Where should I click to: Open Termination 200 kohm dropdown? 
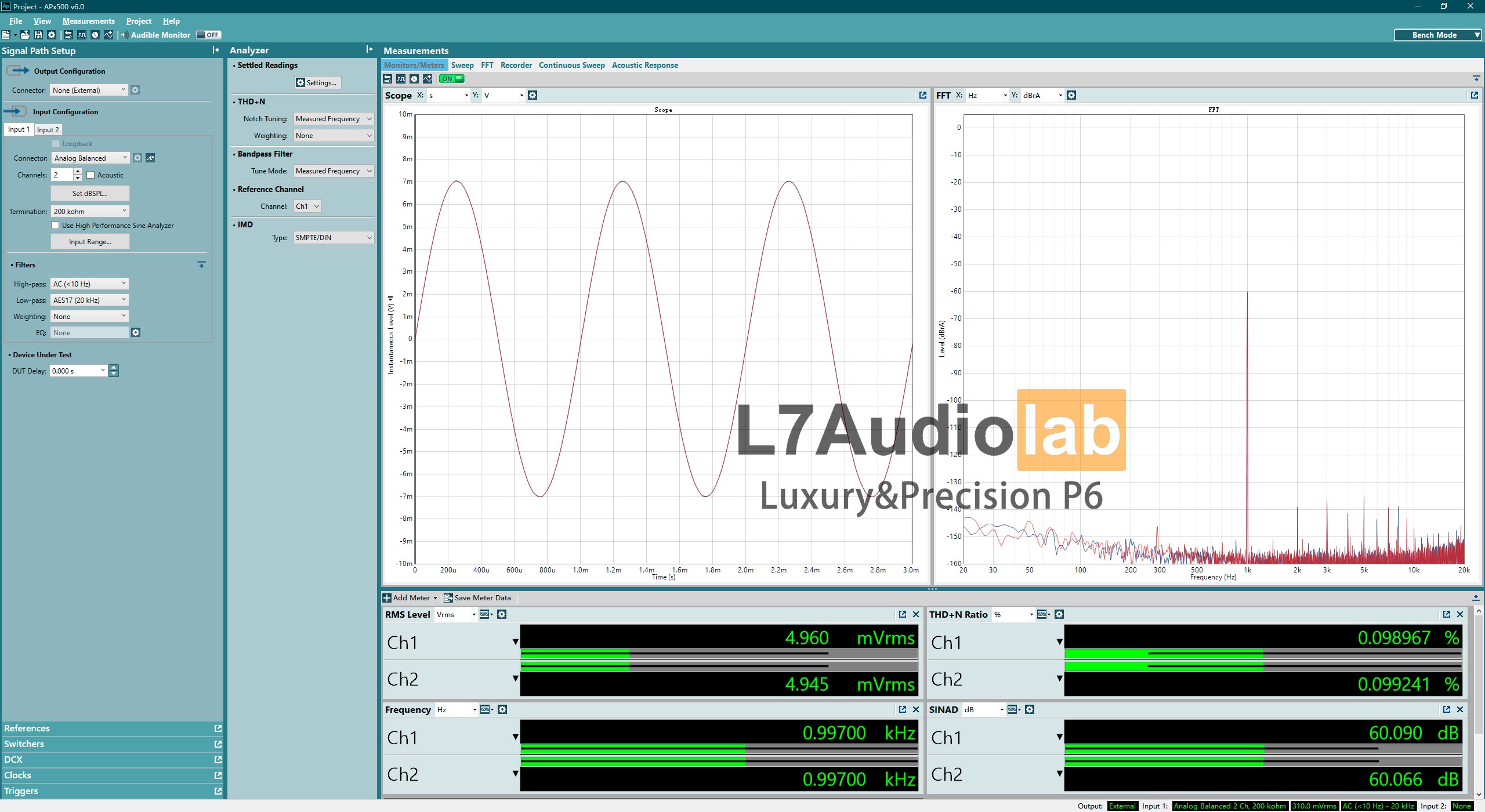tap(90, 211)
